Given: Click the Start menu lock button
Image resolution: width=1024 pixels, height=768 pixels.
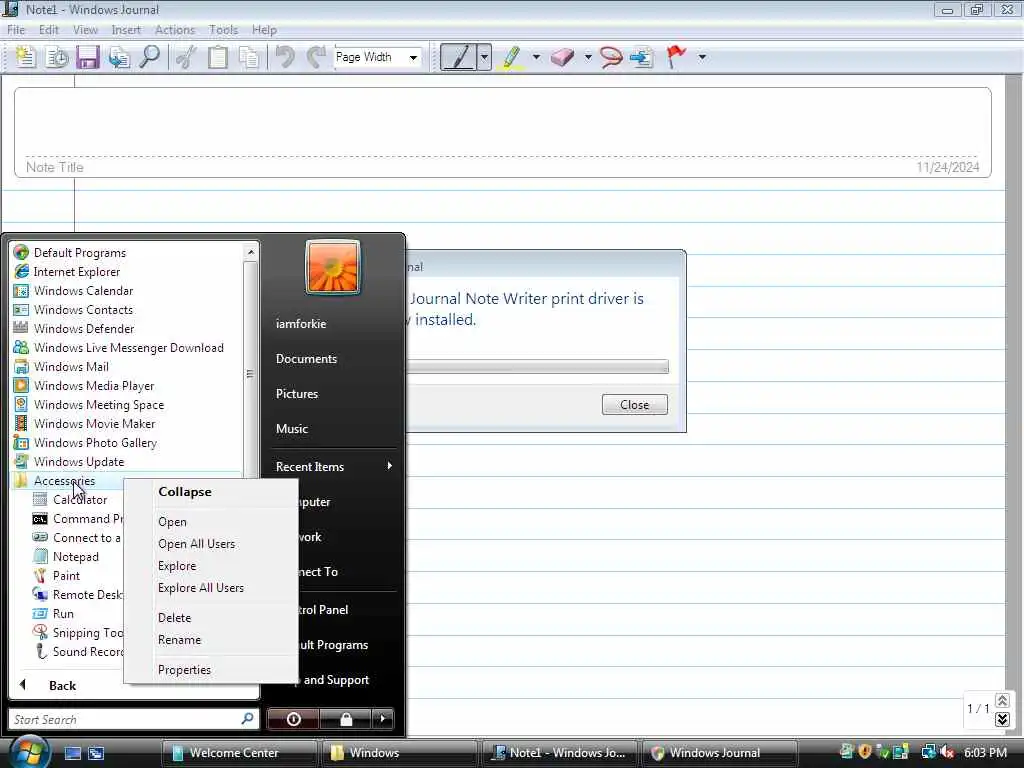Looking at the screenshot, I should pyautogui.click(x=345, y=719).
